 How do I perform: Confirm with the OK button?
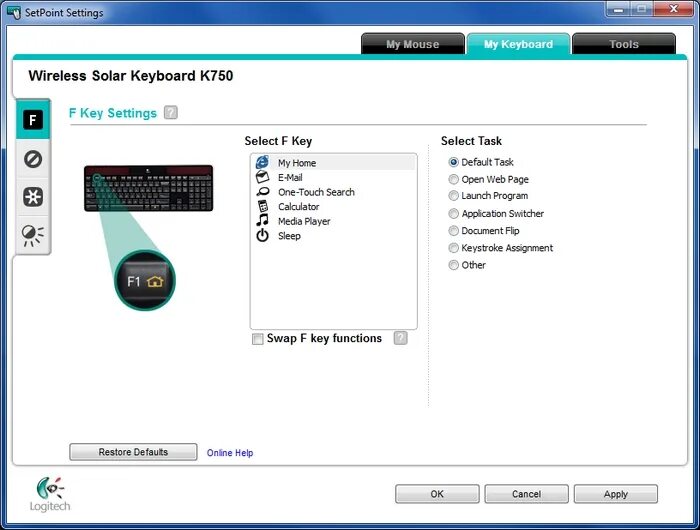pyautogui.click(x=437, y=494)
